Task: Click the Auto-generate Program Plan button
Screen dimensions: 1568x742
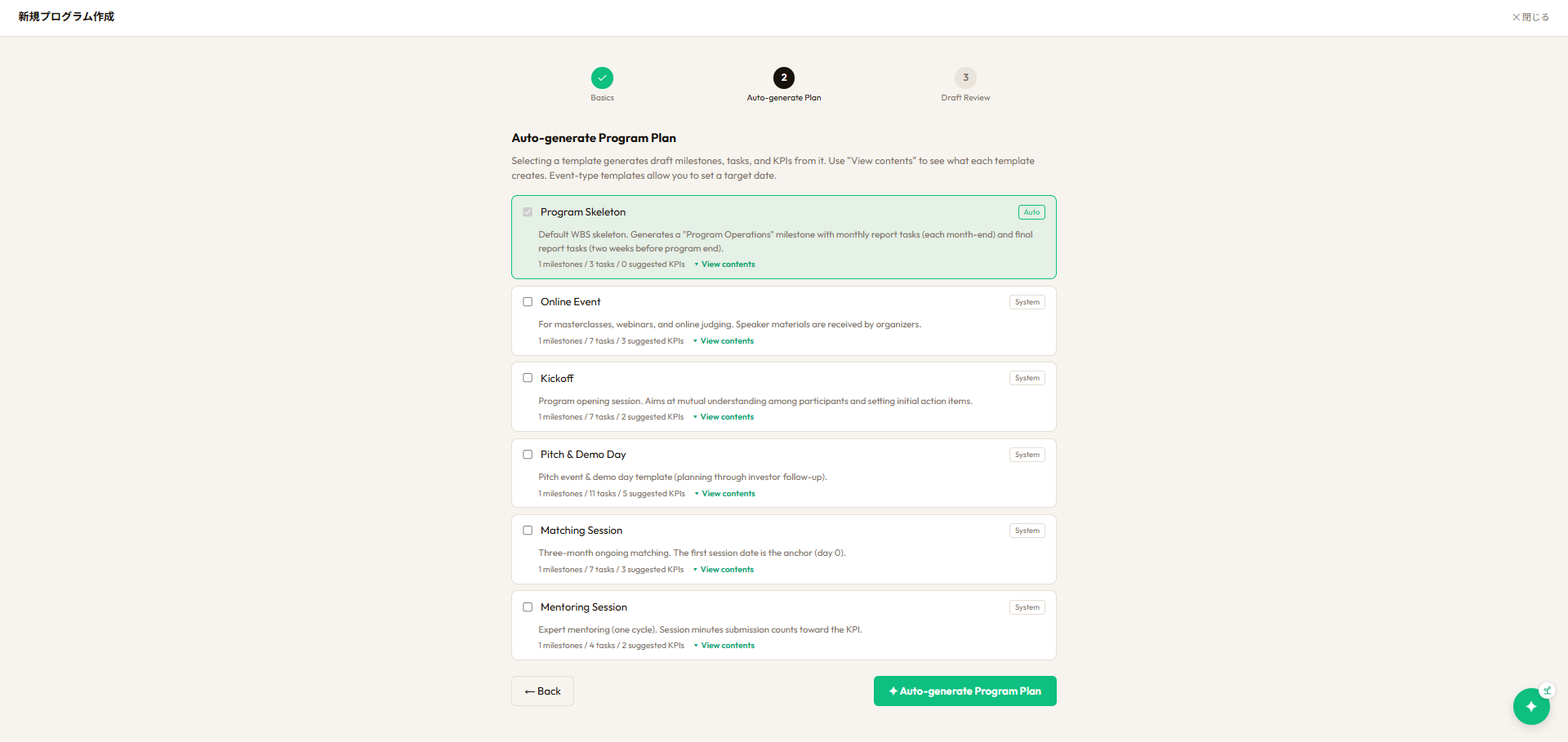Action: (965, 691)
